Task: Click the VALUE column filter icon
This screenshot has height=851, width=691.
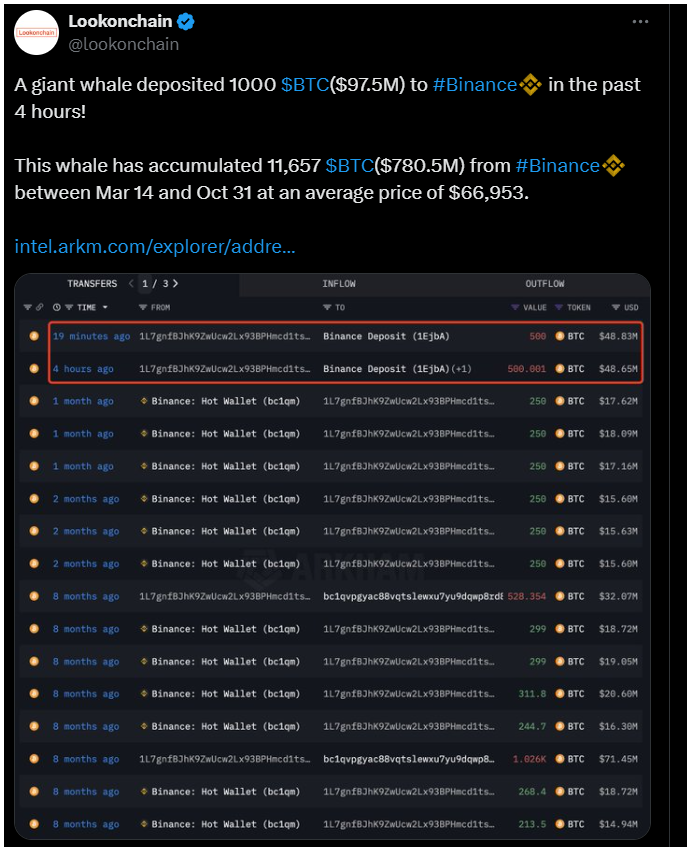Action: pos(515,308)
